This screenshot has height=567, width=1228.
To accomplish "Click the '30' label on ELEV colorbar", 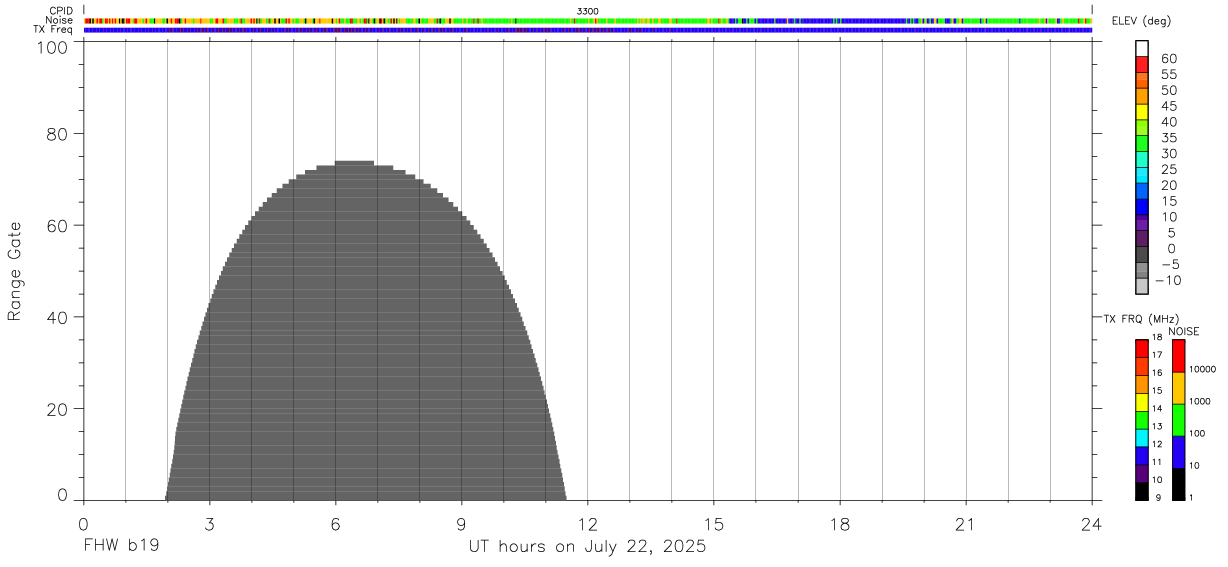I will point(1168,154).
